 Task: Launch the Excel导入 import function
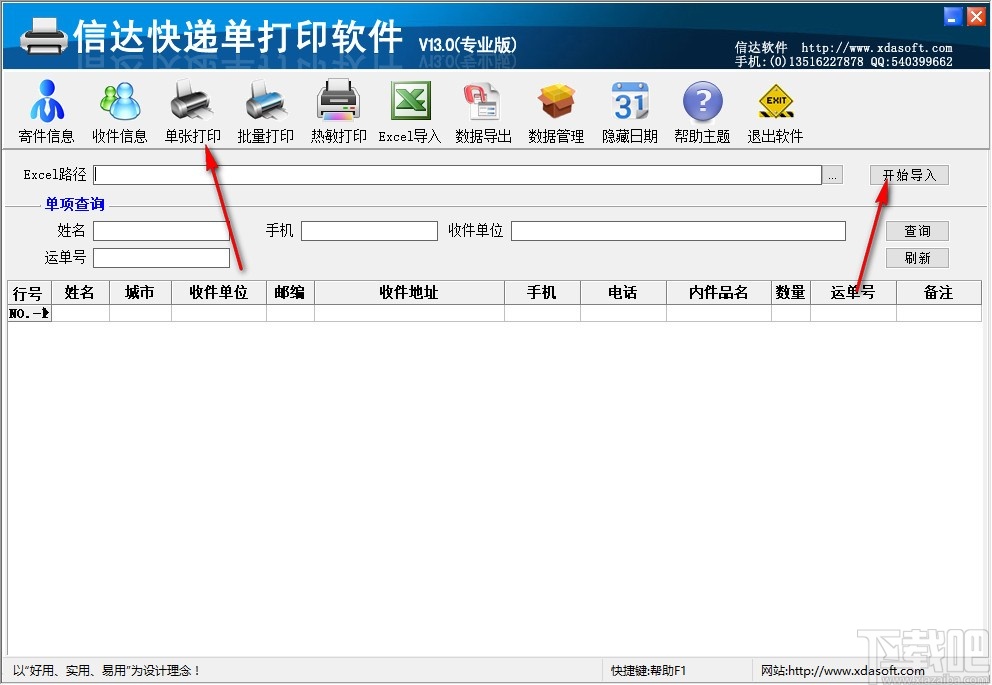[x=409, y=110]
